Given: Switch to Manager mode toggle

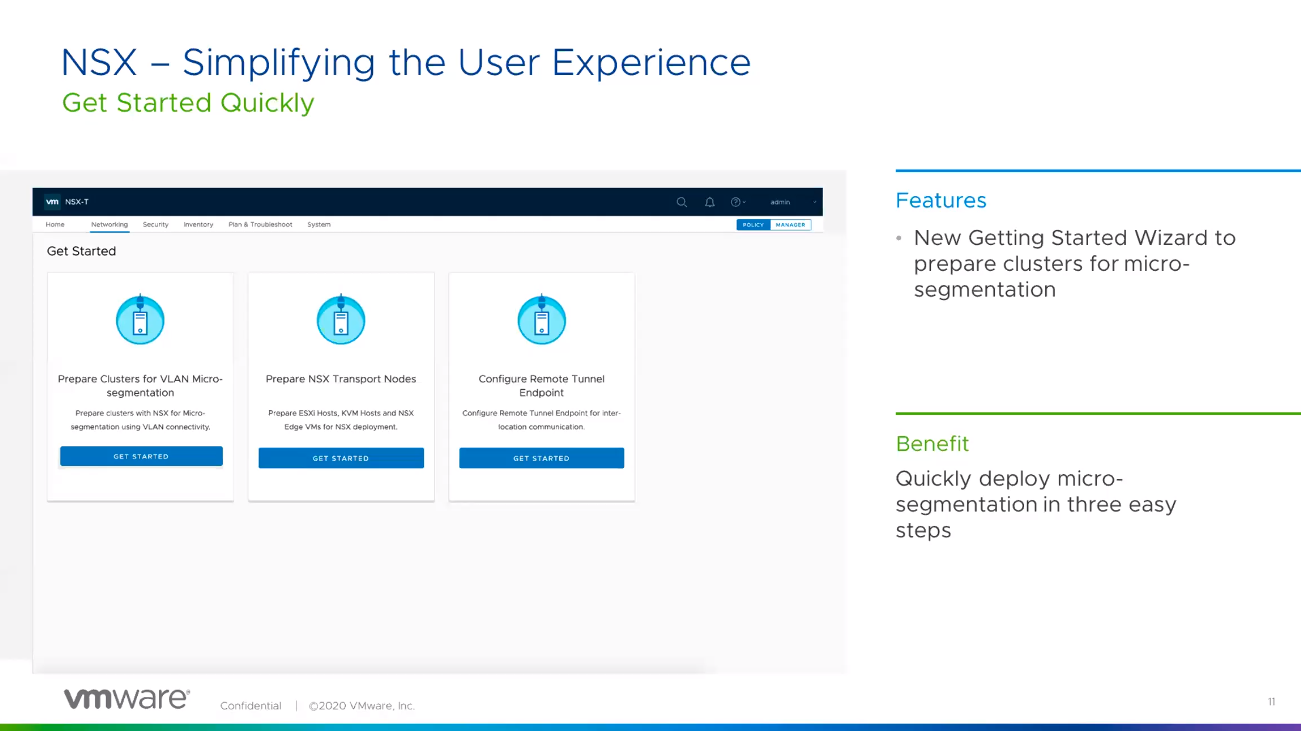Looking at the screenshot, I should (790, 225).
